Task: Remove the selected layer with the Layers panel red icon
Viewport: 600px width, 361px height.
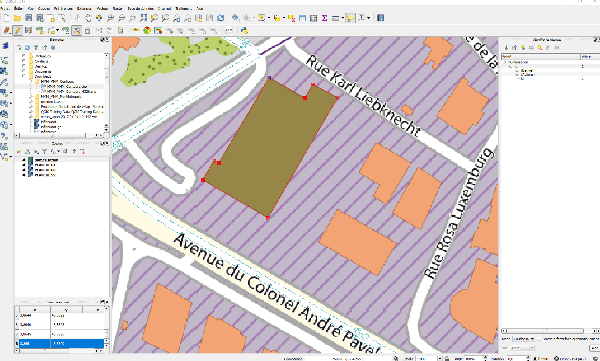Action: click(x=82, y=152)
